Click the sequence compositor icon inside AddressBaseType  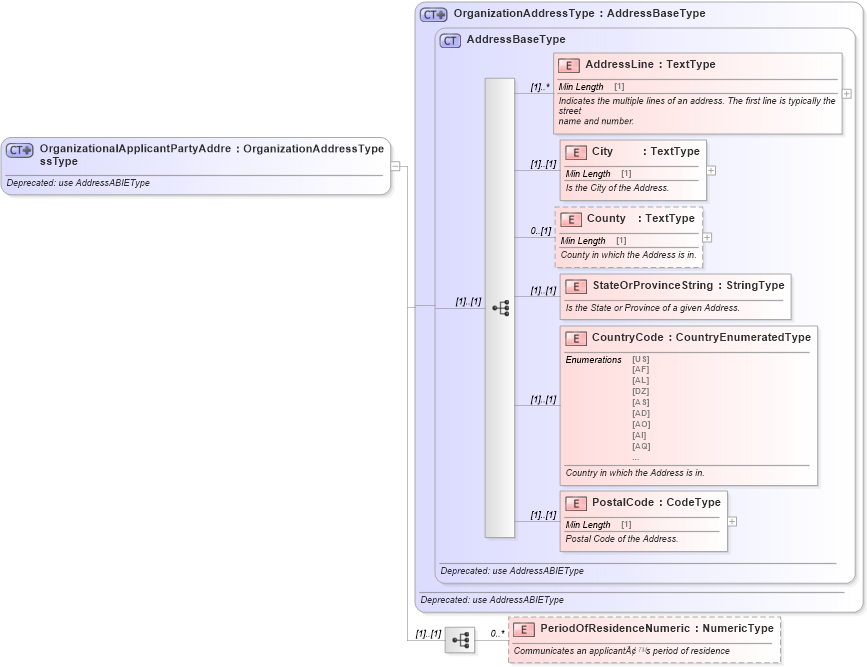click(x=501, y=308)
